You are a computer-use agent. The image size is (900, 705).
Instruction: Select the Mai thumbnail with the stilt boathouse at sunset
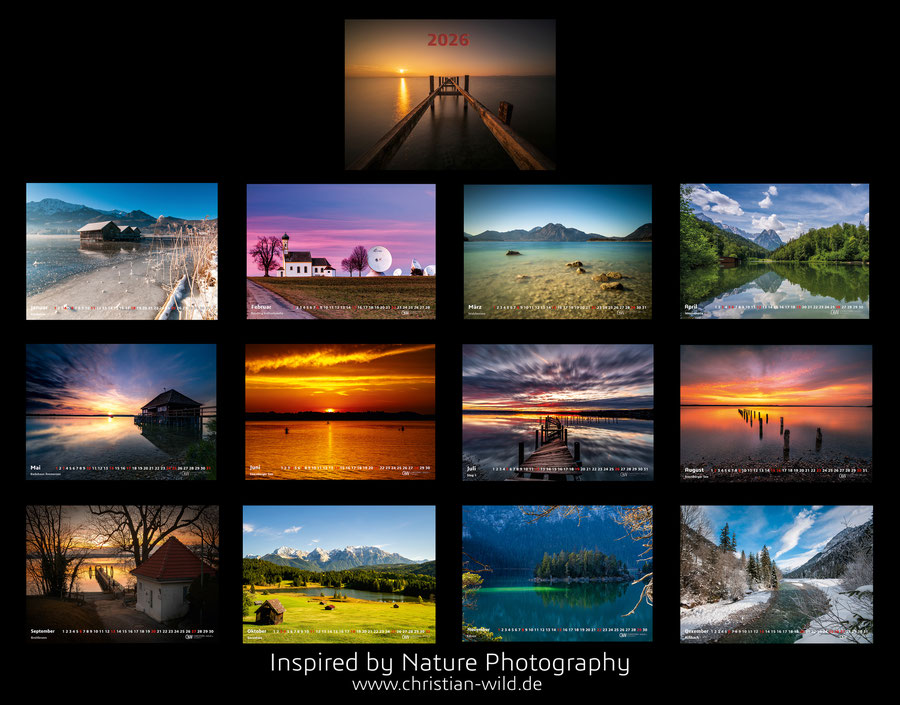[121, 412]
